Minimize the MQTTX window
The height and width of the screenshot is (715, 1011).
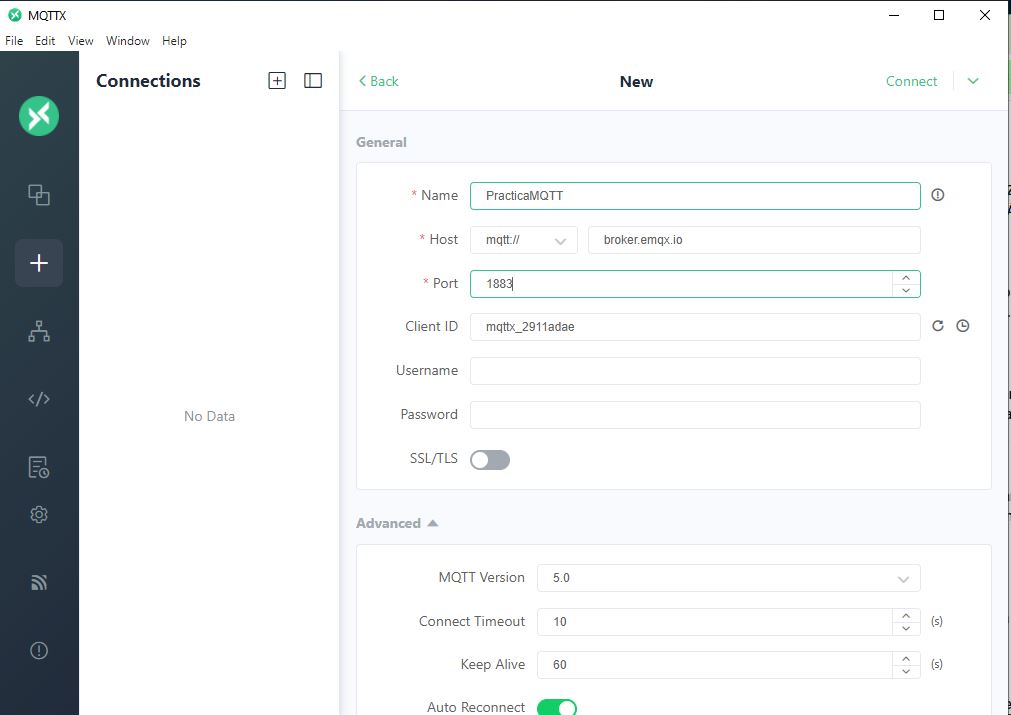[x=894, y=15]
